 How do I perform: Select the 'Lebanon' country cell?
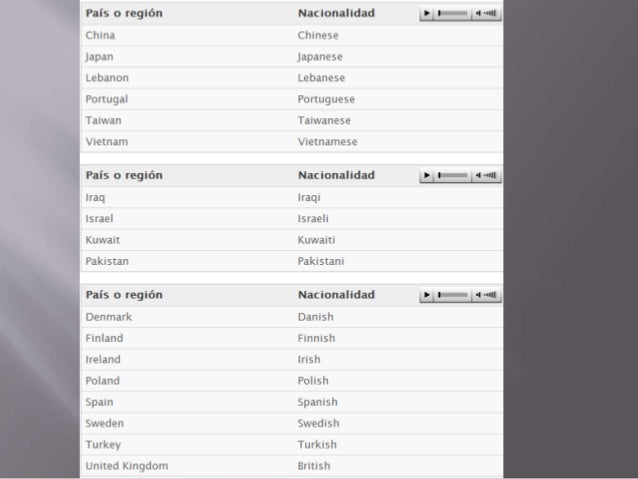[107, 78]
